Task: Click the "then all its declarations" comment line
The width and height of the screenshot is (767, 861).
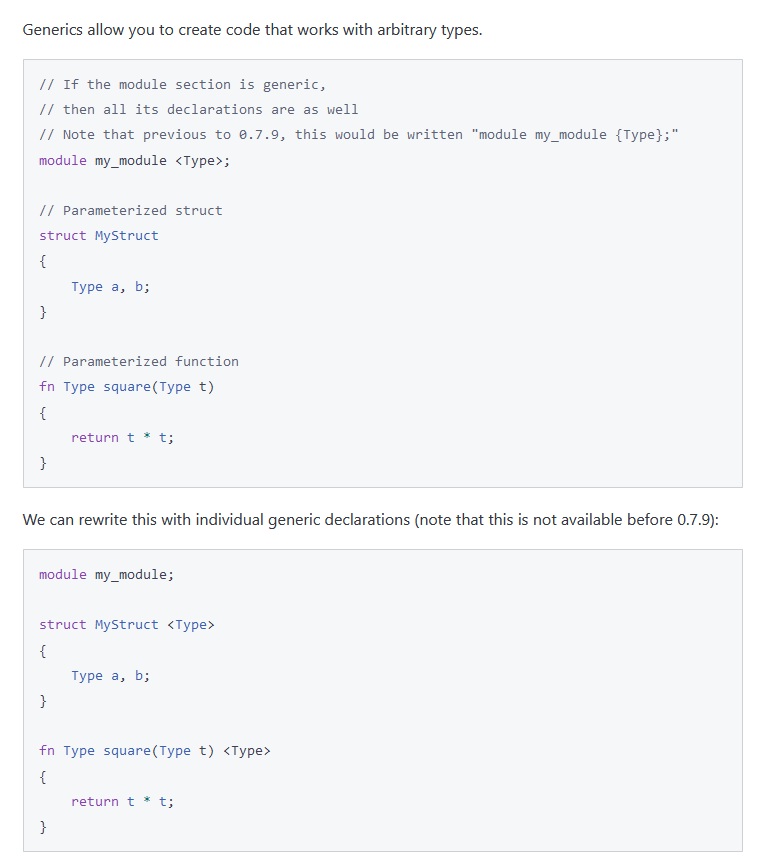Action: click(198, 110)
